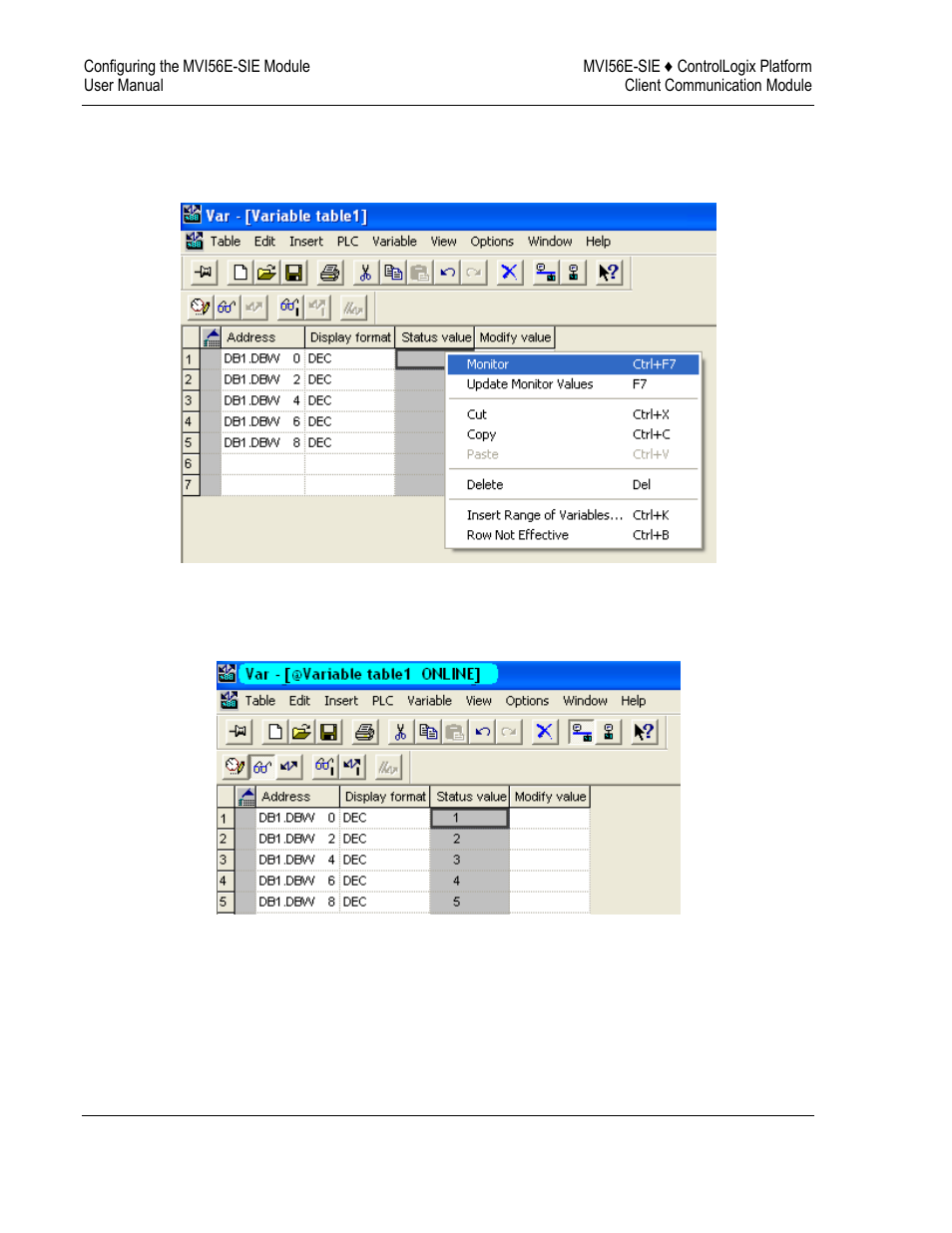
Task: Click Copy icon in Variable table1 toolbar
Action: (x=393, y=273)
